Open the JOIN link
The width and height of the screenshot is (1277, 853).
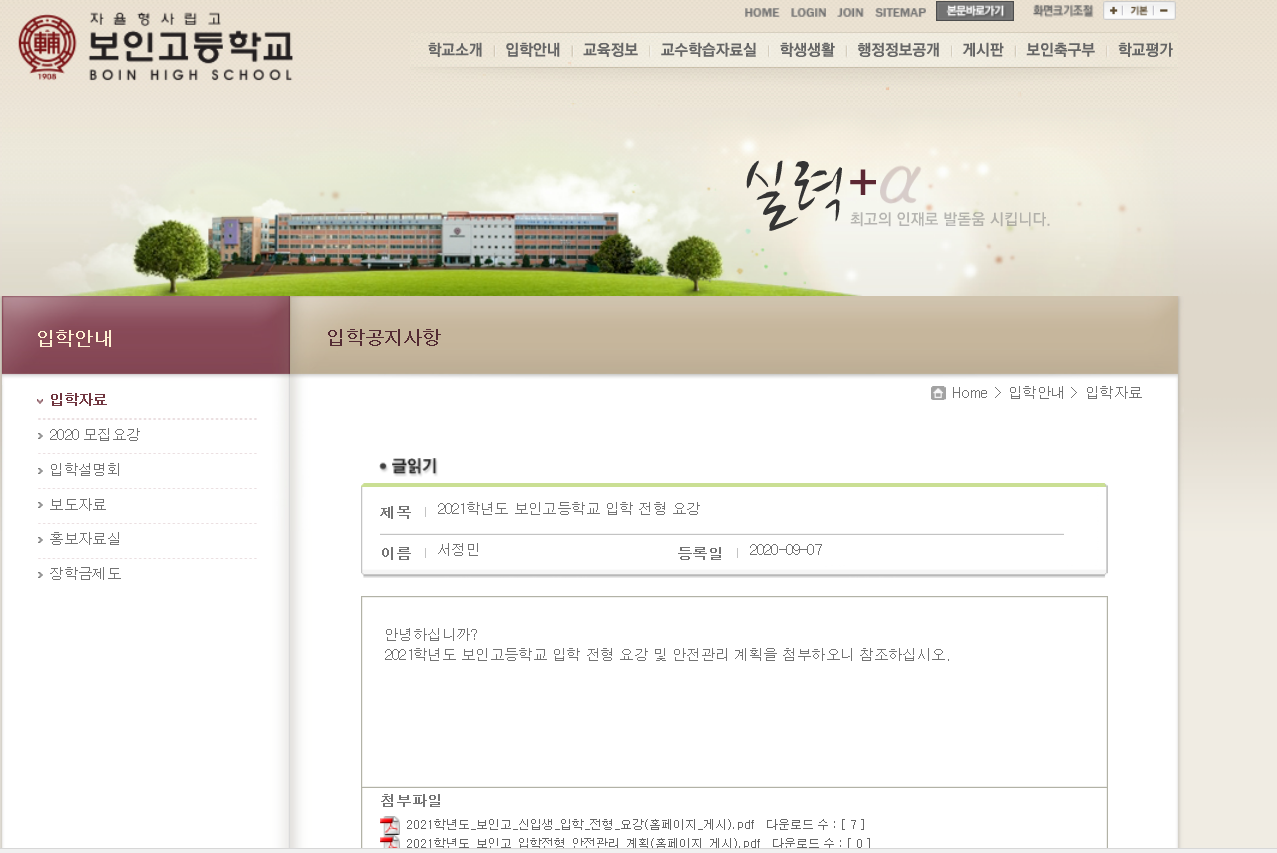[x=850, y=13]
